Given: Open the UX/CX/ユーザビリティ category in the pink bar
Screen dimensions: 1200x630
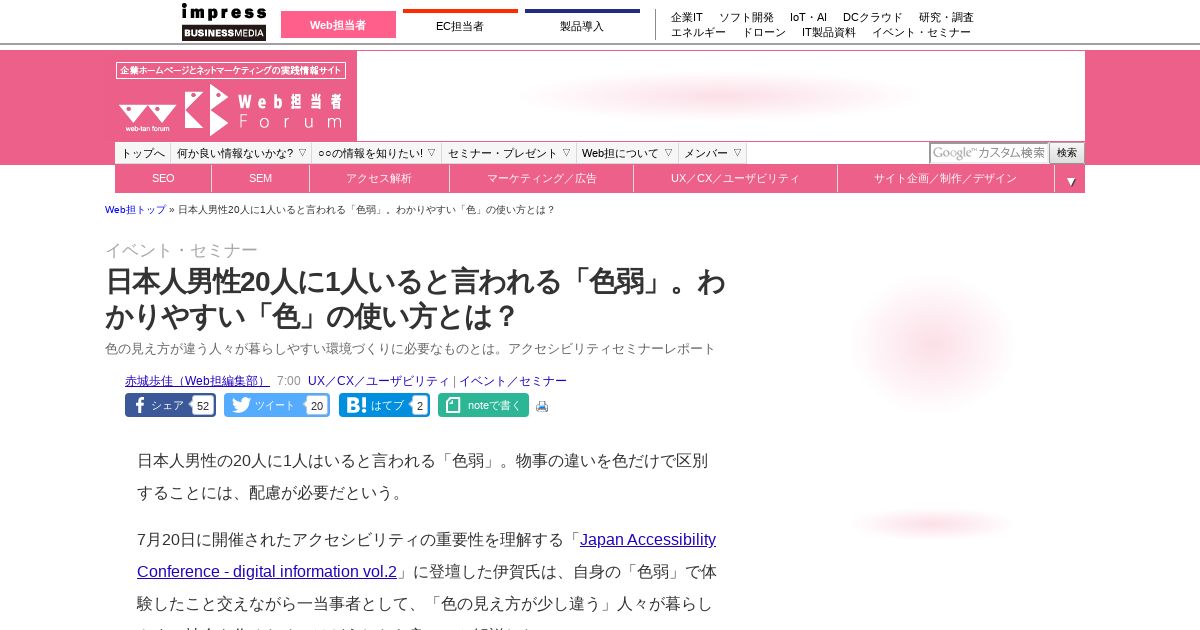Looking at the screenshot, I should click(x=735, y=179).
